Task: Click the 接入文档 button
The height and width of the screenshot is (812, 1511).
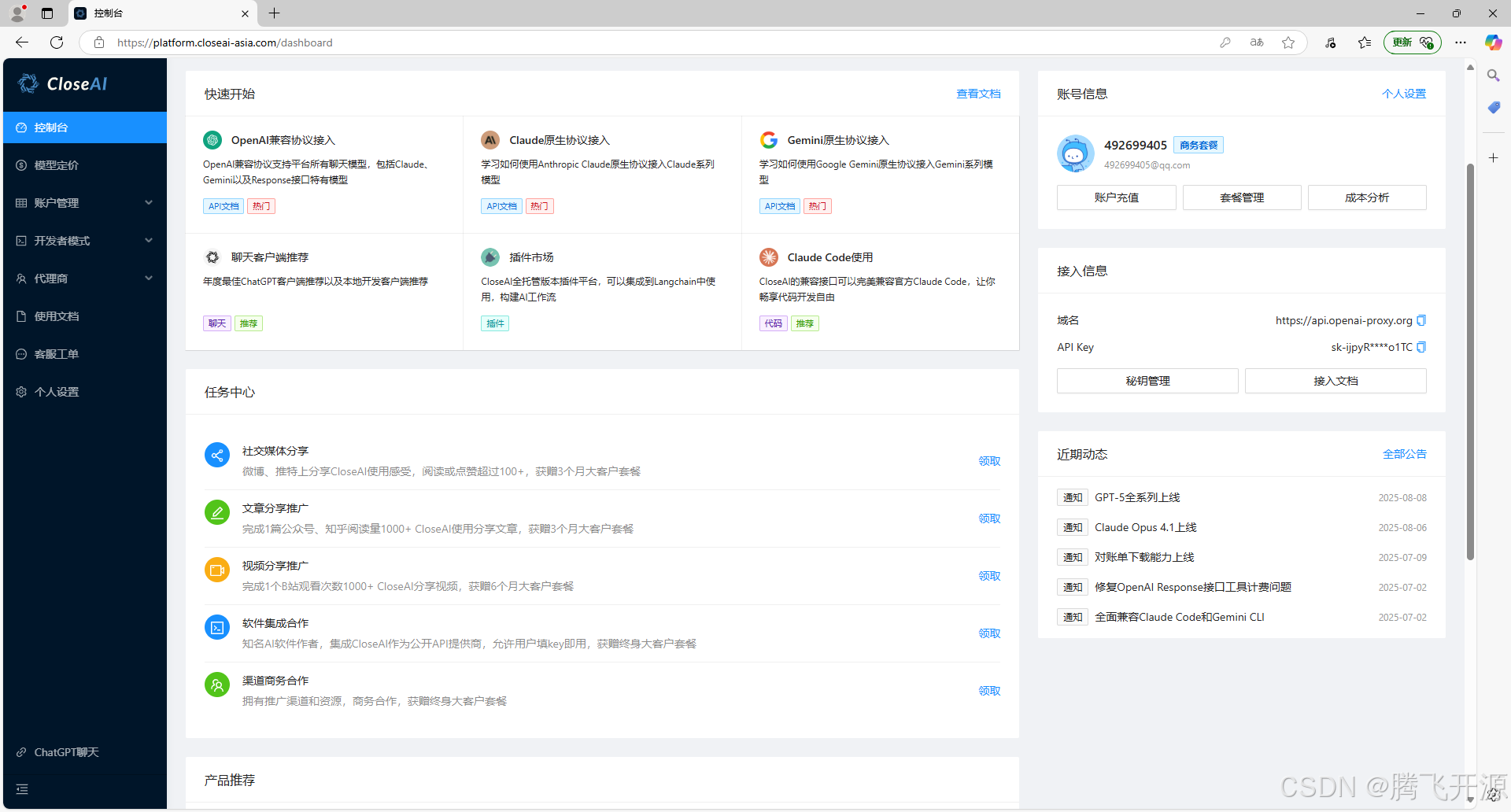Action: (1336, 381)
